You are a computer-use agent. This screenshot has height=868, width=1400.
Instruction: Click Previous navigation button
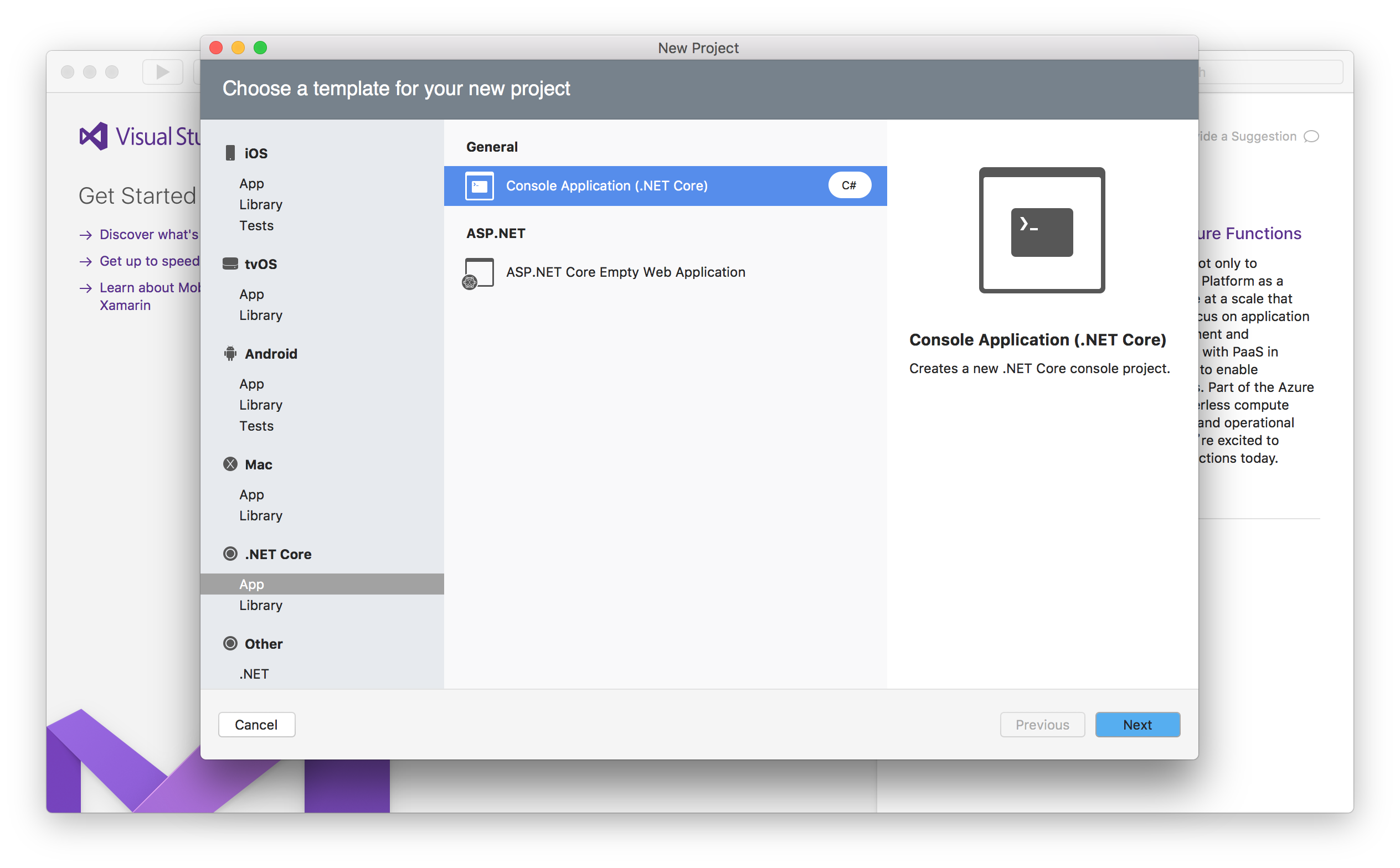point(1042,725)
